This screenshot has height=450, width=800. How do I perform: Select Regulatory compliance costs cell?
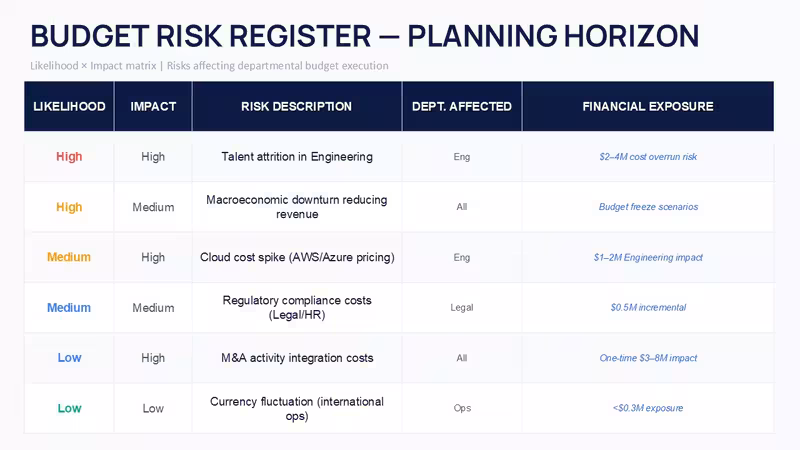[297, 308]
